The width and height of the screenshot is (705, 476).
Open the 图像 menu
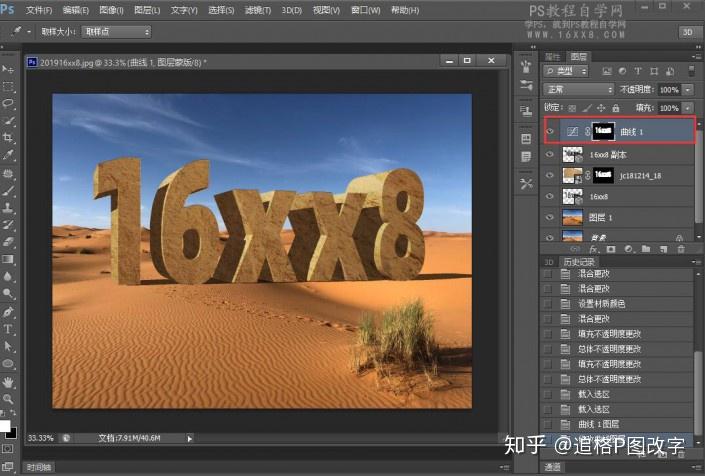(x=111, y=10)
